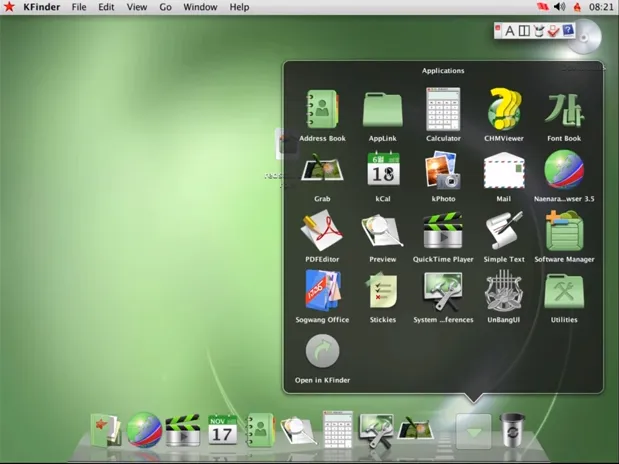Open the PDFEditor app
619x464 pixels.
click(x=322, y=231)
